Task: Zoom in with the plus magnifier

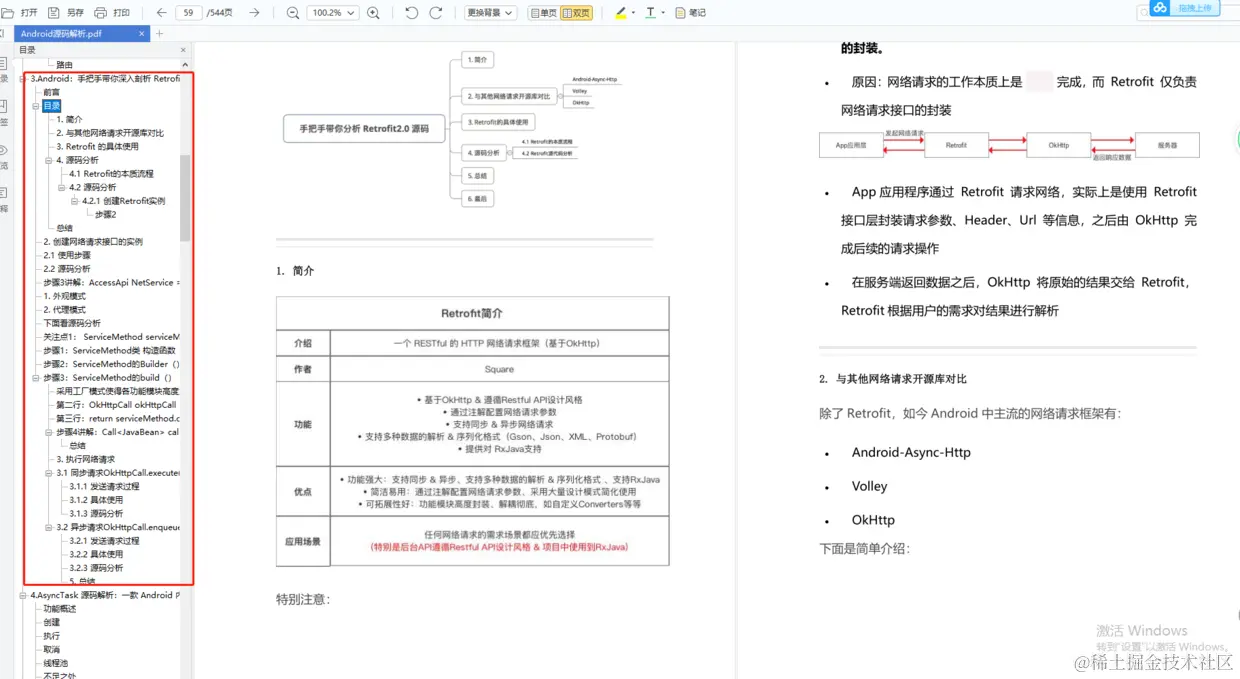Action: (x=374, y=13)
